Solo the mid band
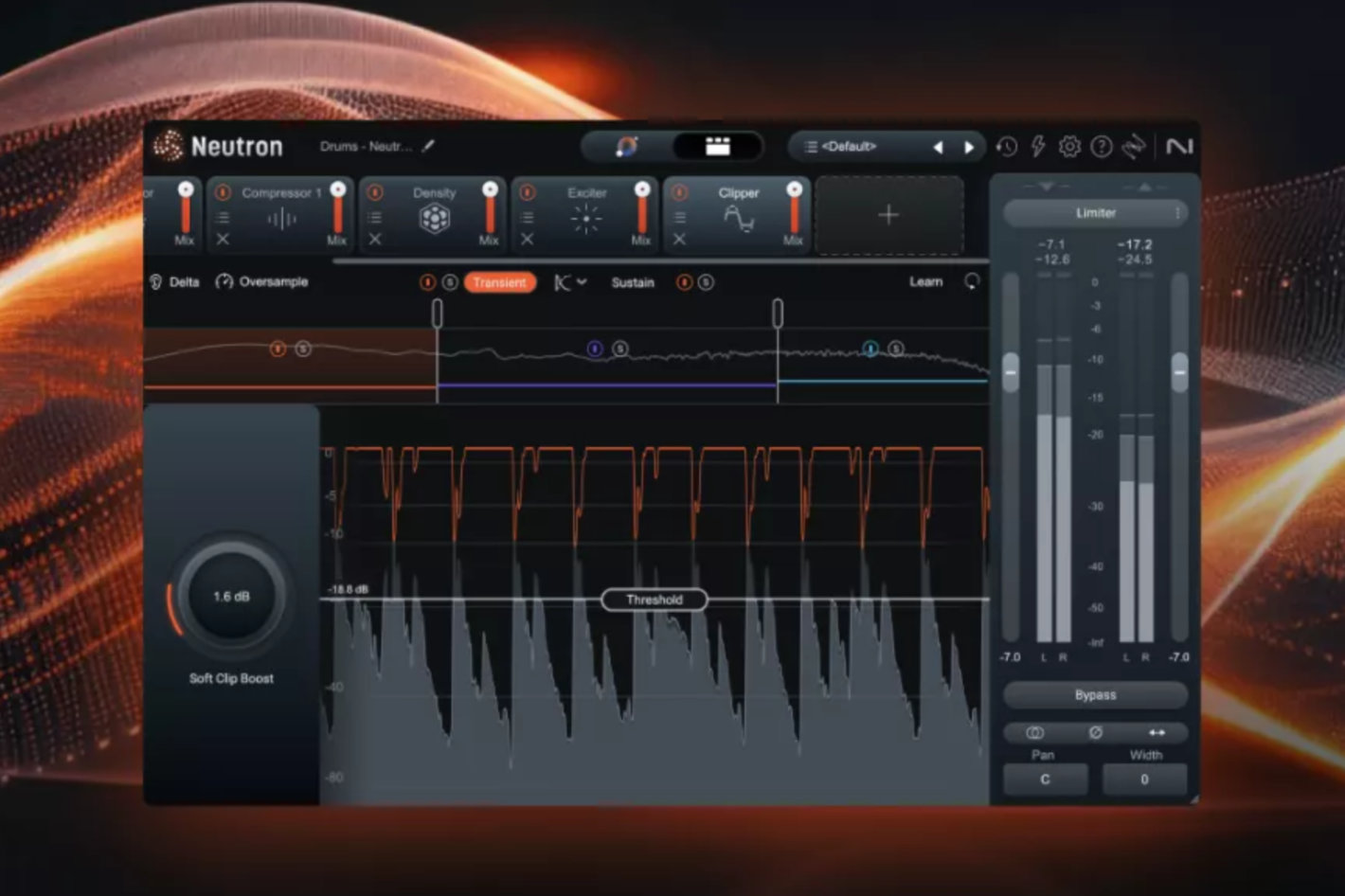This screenshot has height=896, width=1345. click(620, 349)
